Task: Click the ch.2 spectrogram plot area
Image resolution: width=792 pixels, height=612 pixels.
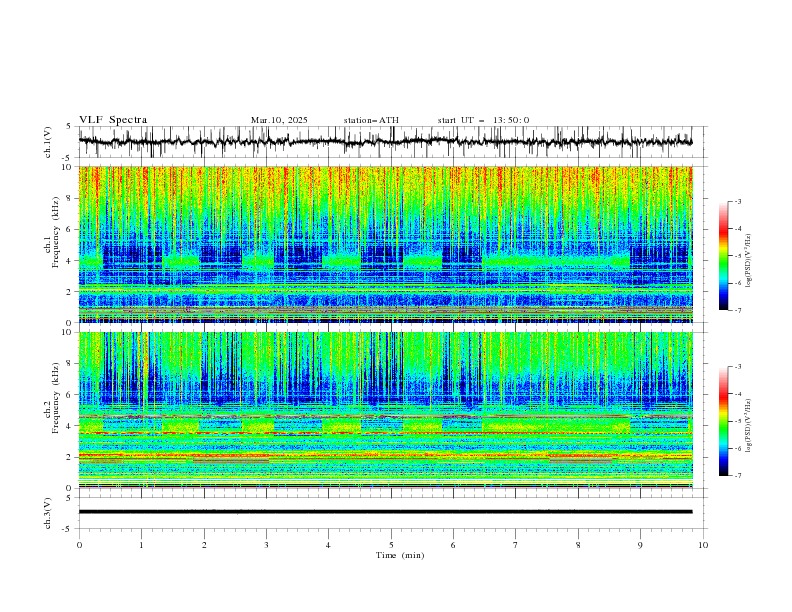Action: coord(385,410)
